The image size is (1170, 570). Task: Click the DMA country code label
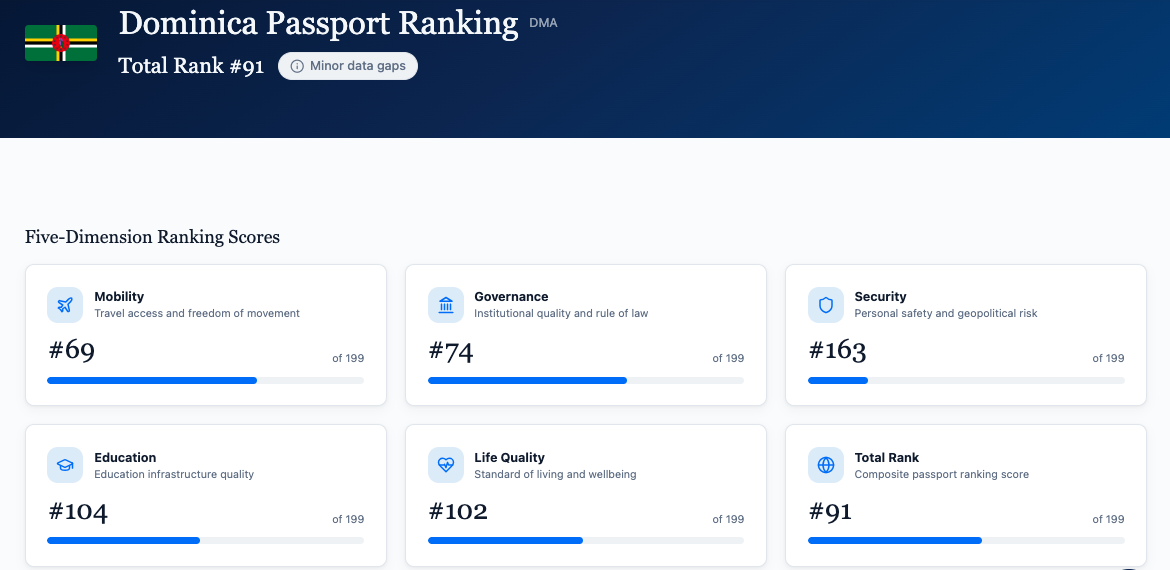tap(543, 23)
